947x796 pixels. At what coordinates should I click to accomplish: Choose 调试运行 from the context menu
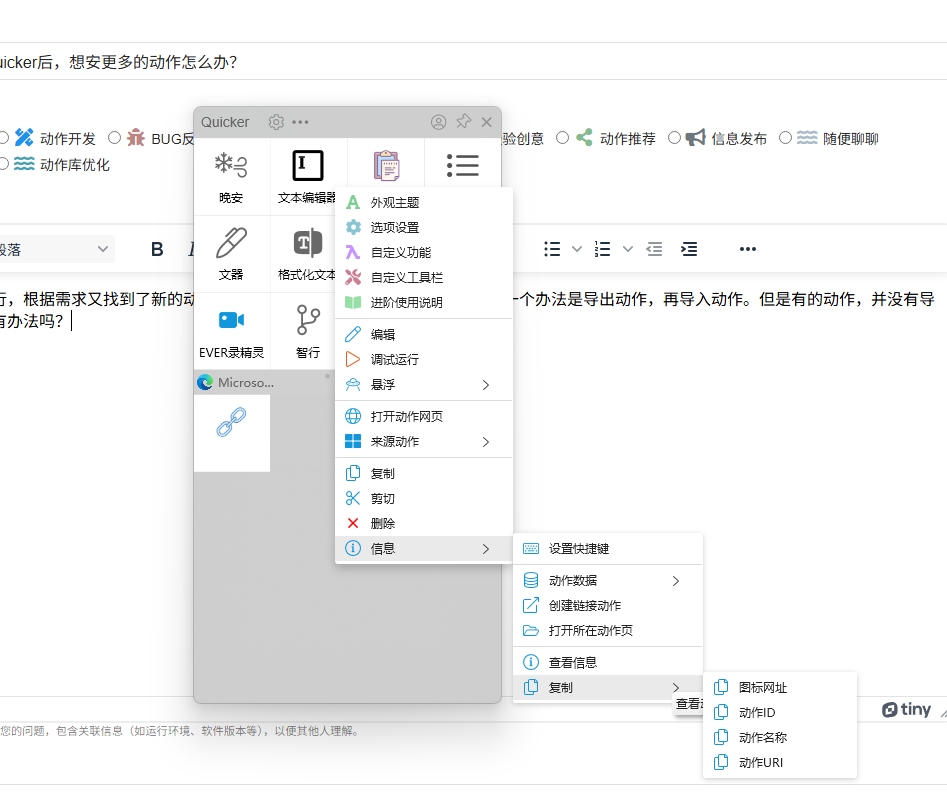pyautogui.click(x=423, y=359)
